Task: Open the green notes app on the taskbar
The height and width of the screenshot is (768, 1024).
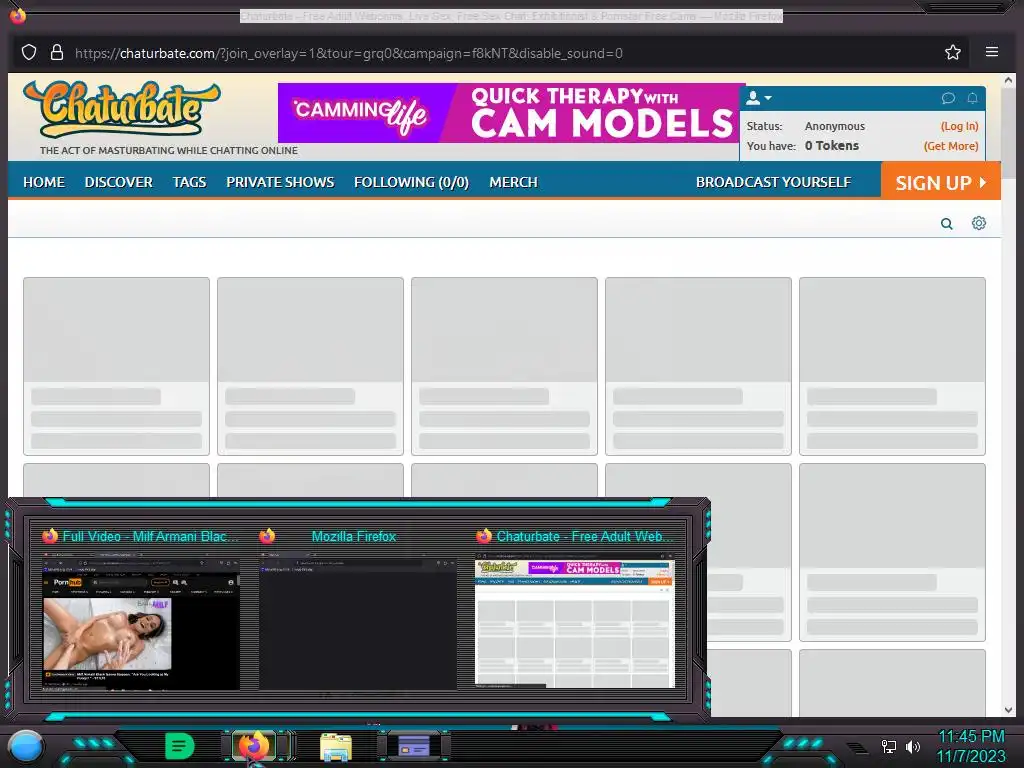Action: [180, 746]
